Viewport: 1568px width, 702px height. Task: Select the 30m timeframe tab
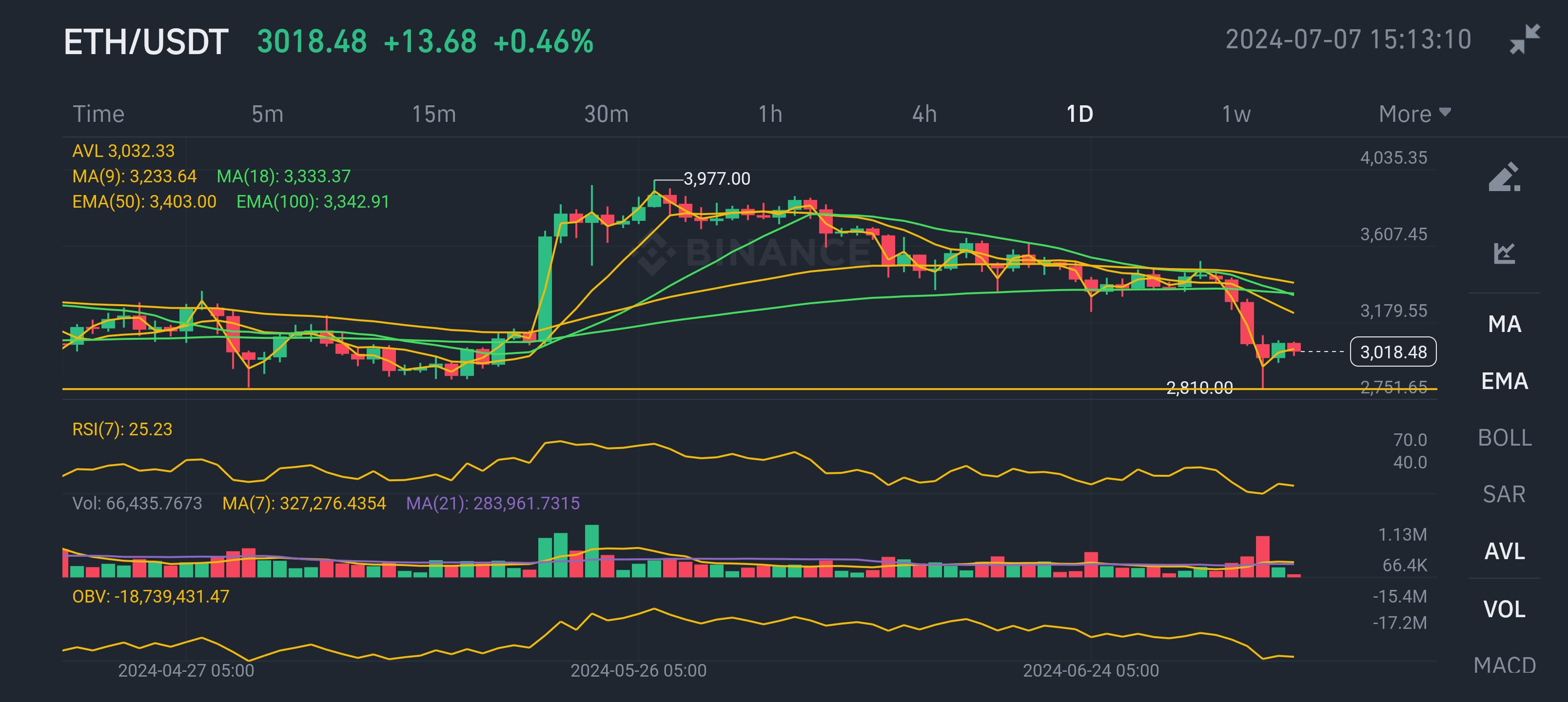click(x=606, y=114)
